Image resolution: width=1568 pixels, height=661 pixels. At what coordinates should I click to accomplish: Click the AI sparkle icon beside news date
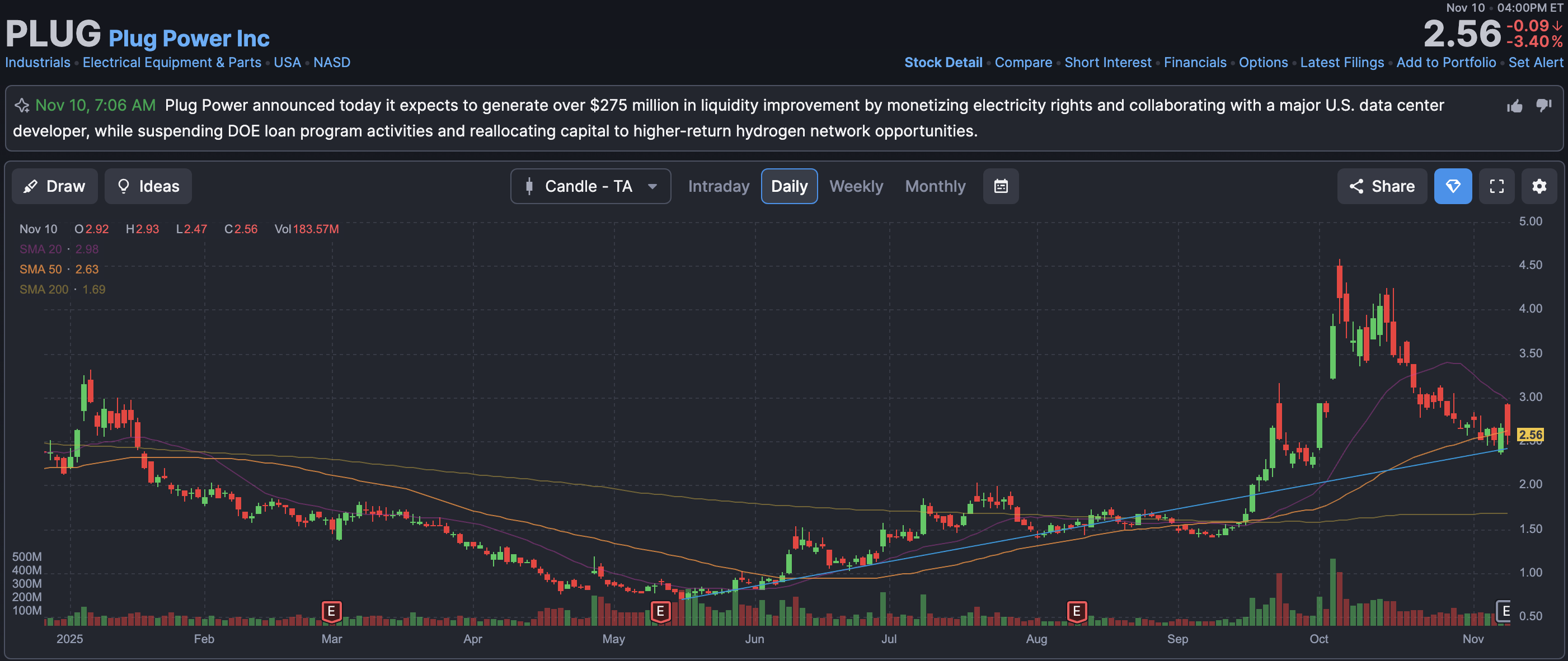(22, 105)
